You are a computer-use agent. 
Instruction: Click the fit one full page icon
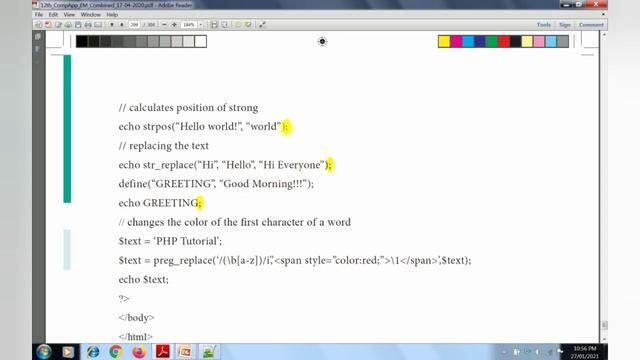224,25
